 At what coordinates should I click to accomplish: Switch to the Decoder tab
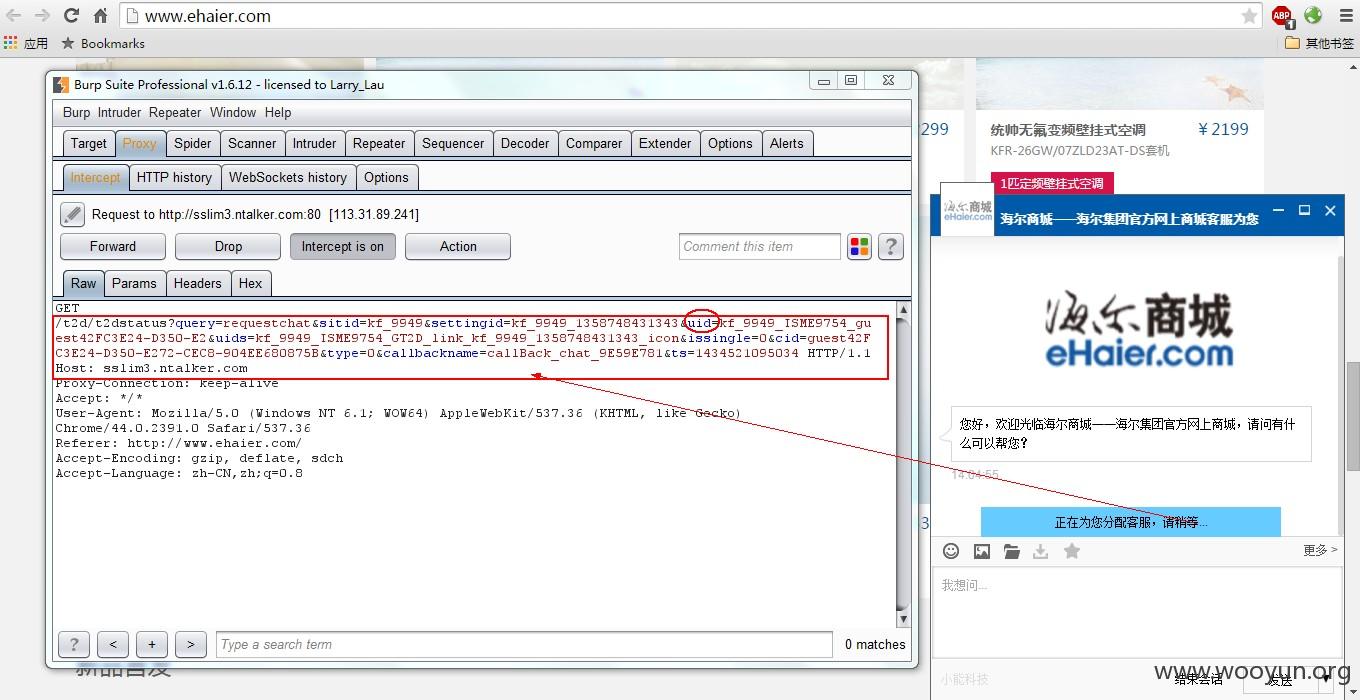[x=525, y=144]
